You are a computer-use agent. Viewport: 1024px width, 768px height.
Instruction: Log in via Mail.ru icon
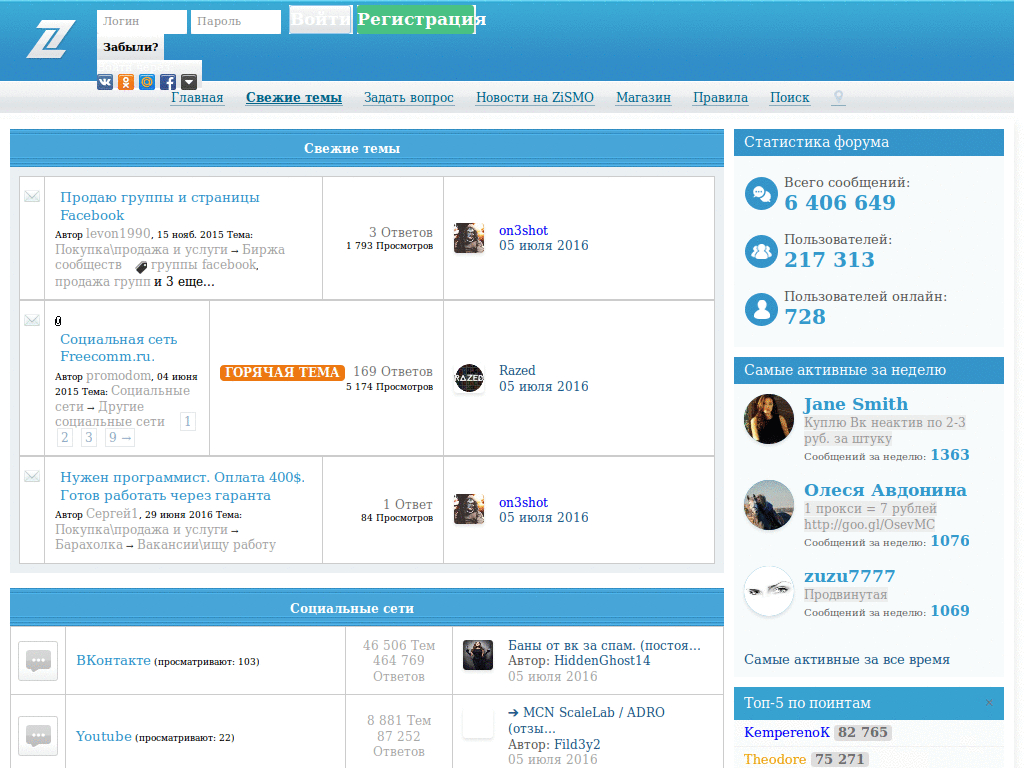(x=147, y=82)
